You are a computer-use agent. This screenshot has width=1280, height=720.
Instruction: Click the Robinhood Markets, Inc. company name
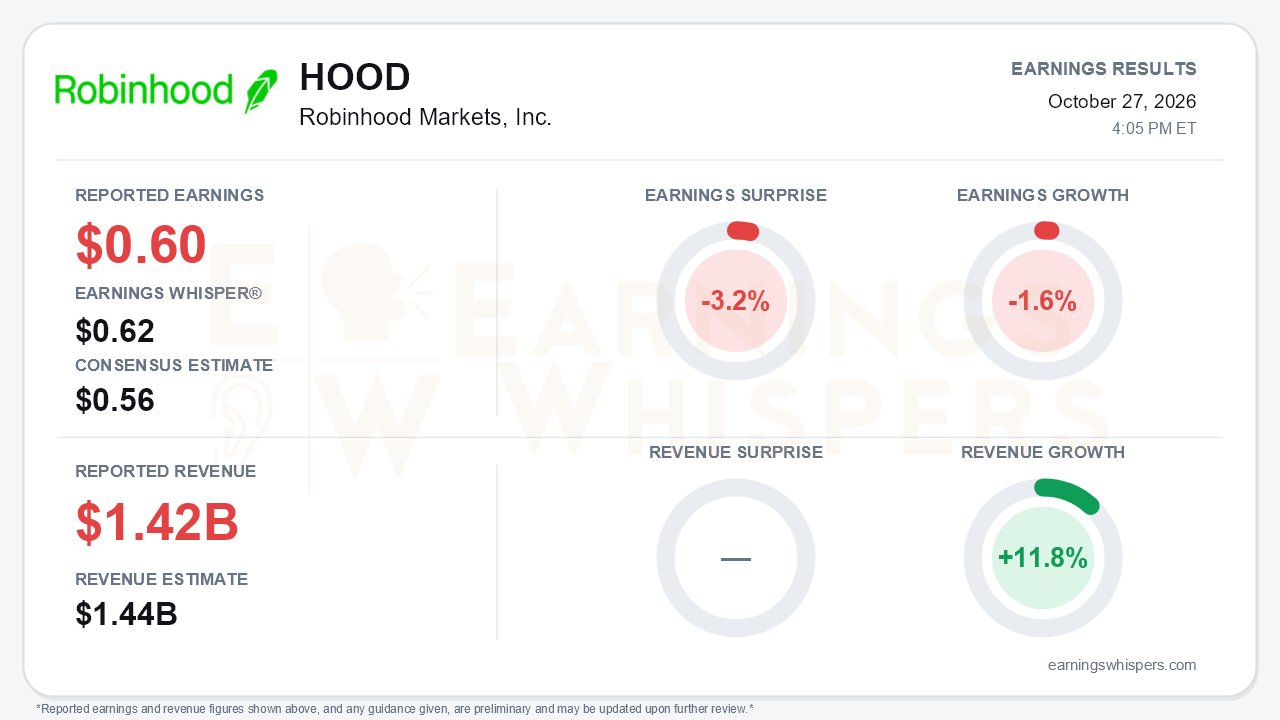point(425,117)
